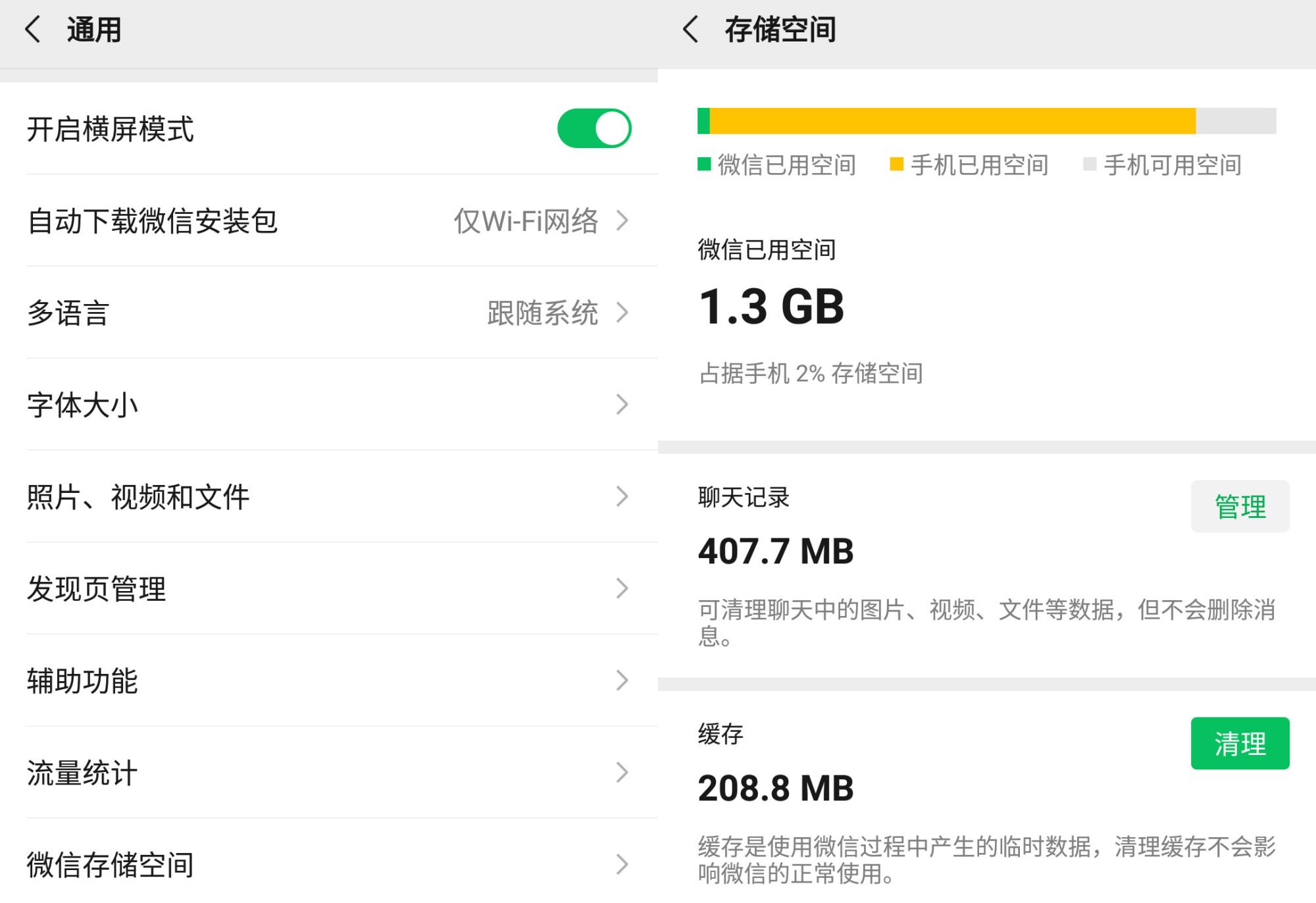Tap the chevron on 辅助功能 row
Viewport: 1316px width, 903px height.
(622, 681)
